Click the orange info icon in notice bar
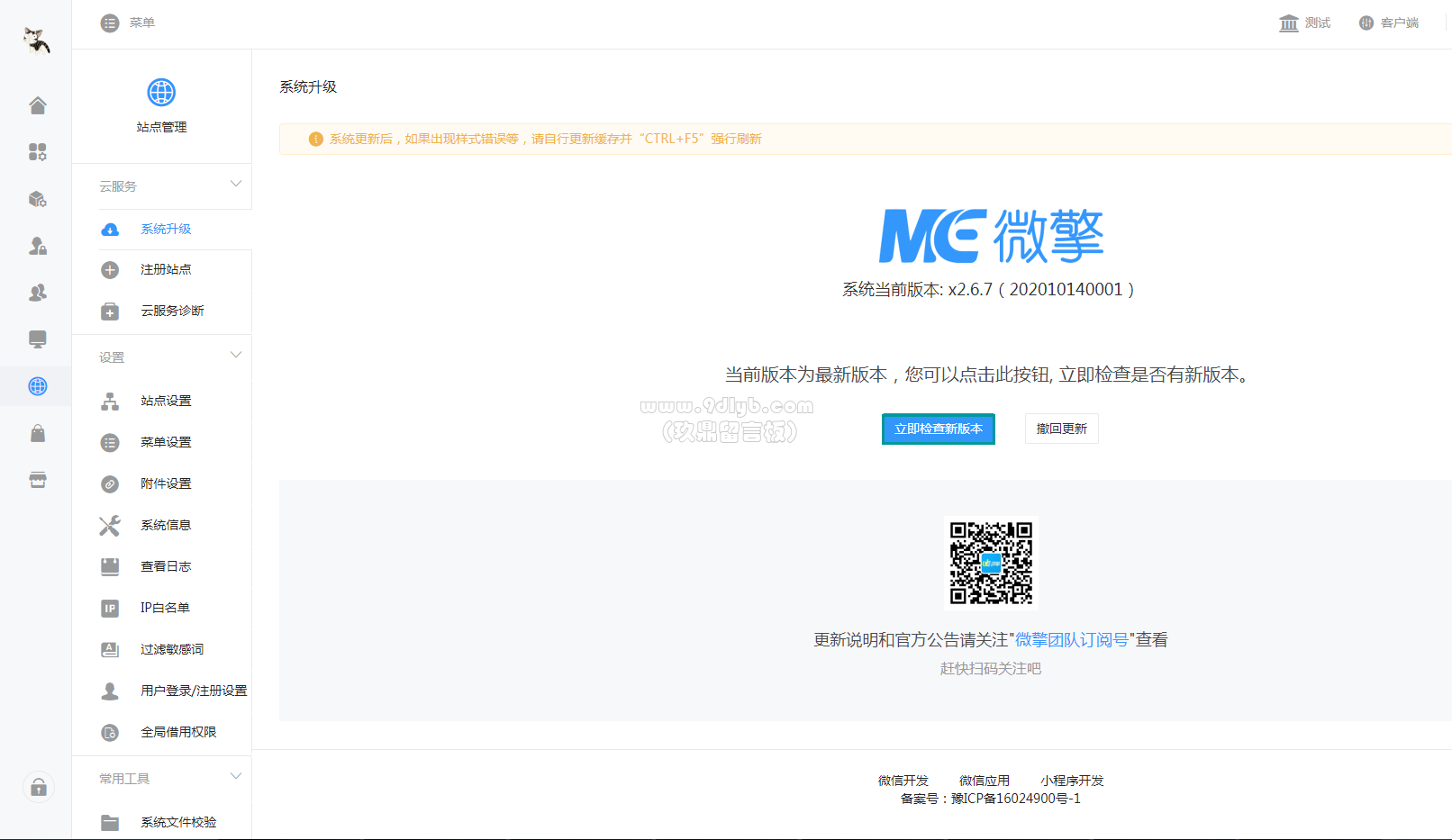Screen dimensions: 1452x840 click(315, 140)
